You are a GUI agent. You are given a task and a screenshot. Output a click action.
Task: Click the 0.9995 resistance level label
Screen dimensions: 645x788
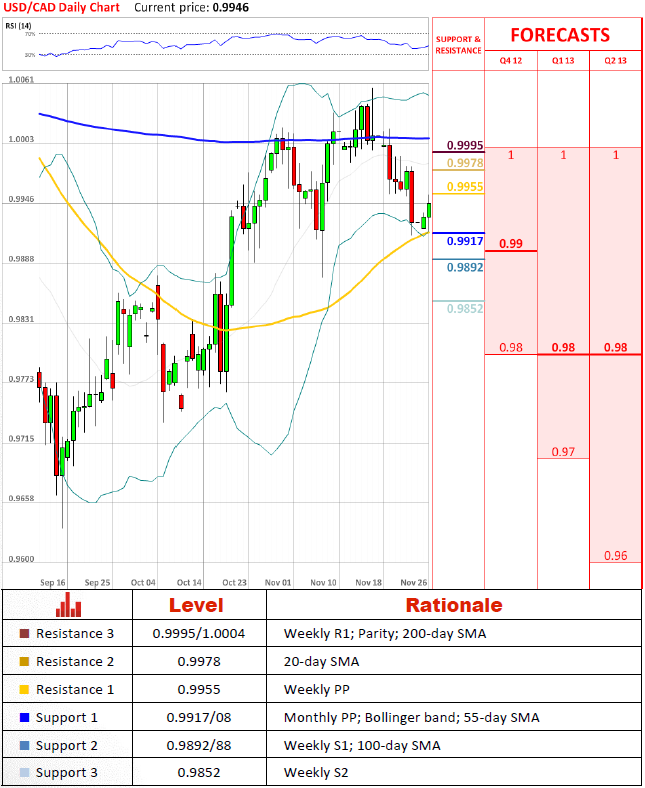(x=465, y=145)
